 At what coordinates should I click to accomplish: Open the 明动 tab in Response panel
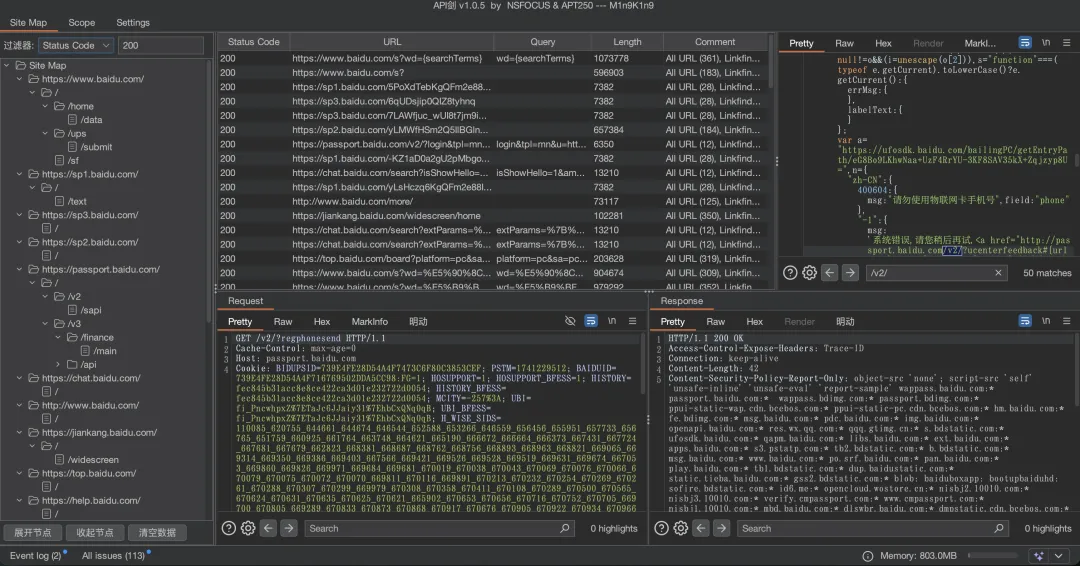pyautogui.click(x=845, y=322)
